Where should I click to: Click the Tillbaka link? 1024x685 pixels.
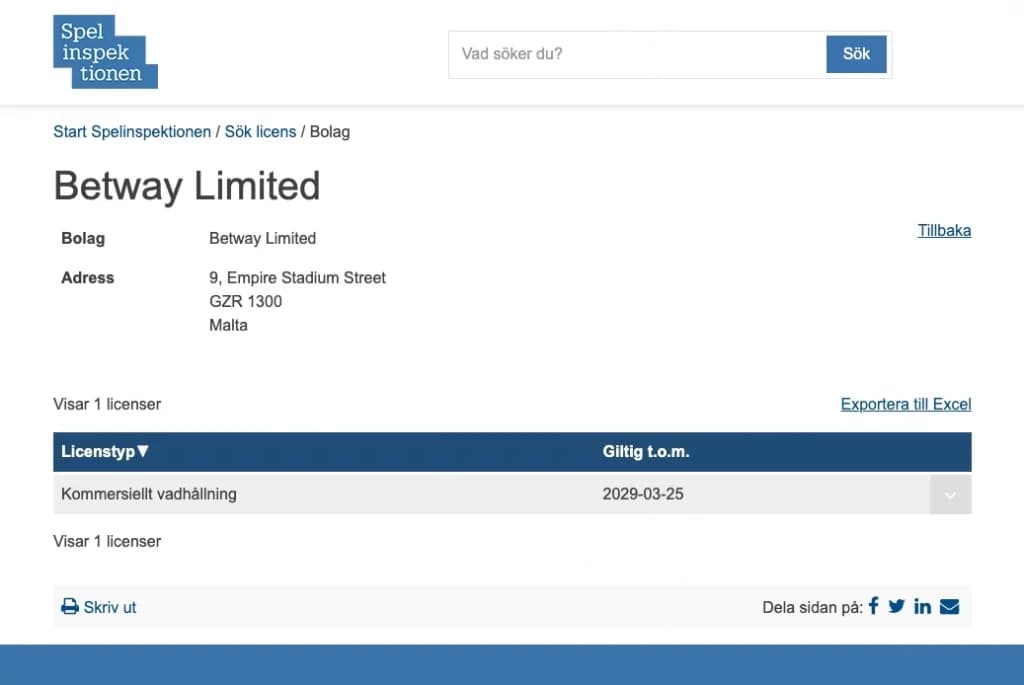tap(944, 231)
